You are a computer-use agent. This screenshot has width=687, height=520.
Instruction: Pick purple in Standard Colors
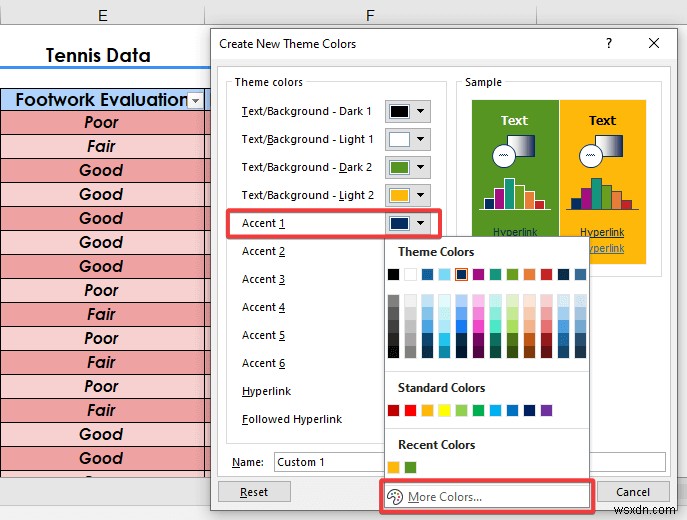coord(546,410)
